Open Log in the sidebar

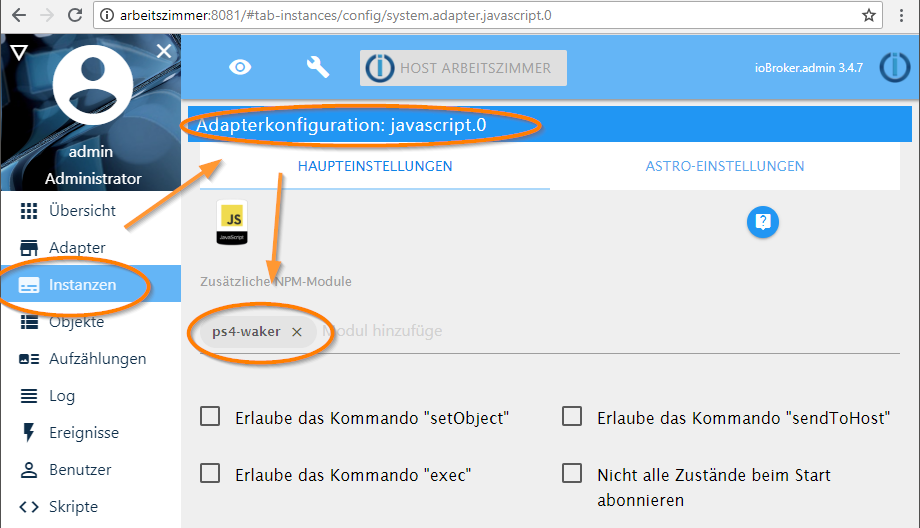click(x=91, y=395)
